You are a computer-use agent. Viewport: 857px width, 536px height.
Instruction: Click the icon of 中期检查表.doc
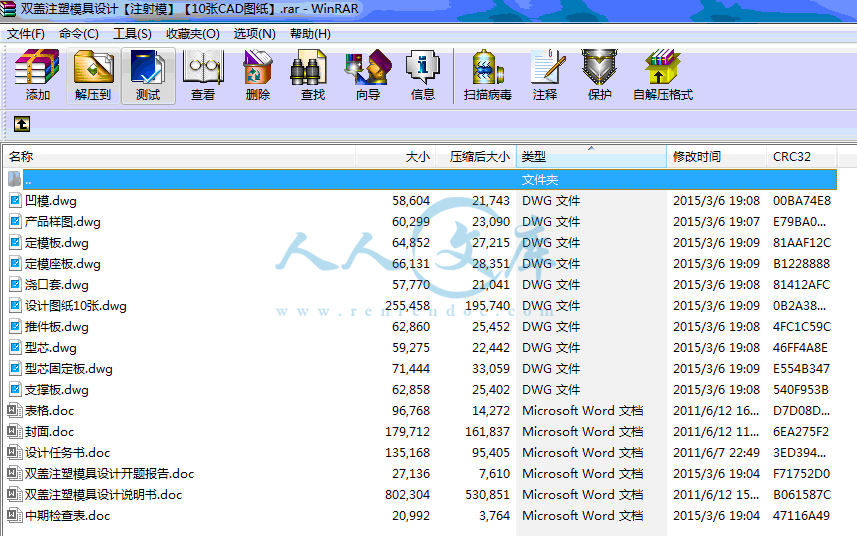click(x=15, y=515)
